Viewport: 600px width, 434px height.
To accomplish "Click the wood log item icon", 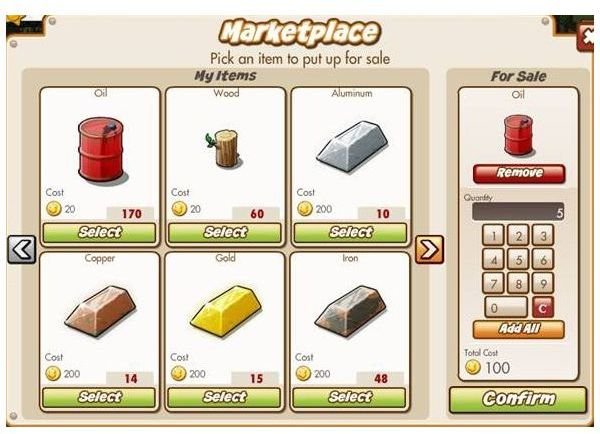I will pyautogui.click(x=224, y=148).
